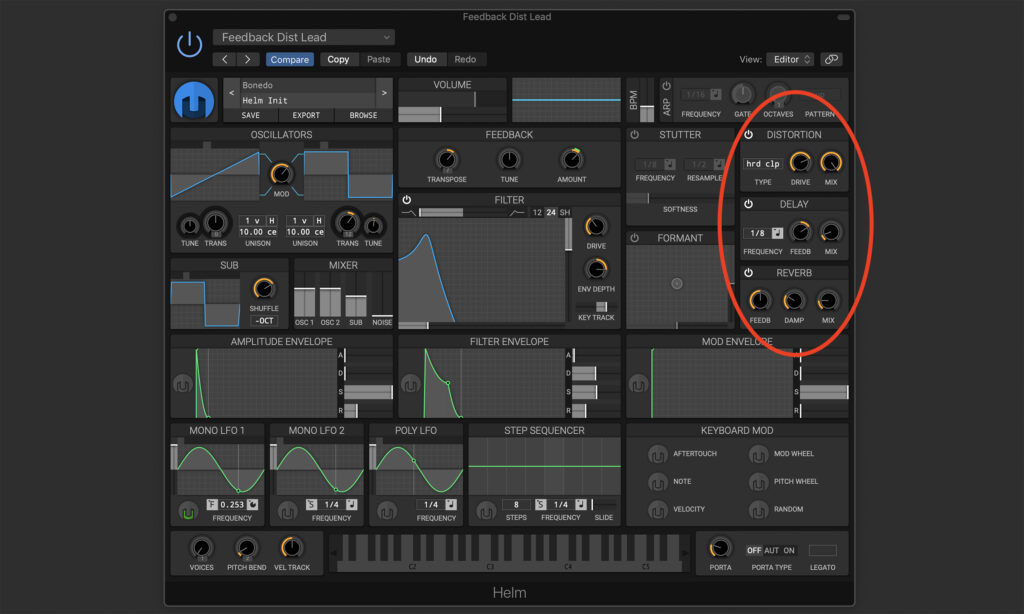
Task: Click the reverb FEEDB knob
Action: (x=760, y=301)
